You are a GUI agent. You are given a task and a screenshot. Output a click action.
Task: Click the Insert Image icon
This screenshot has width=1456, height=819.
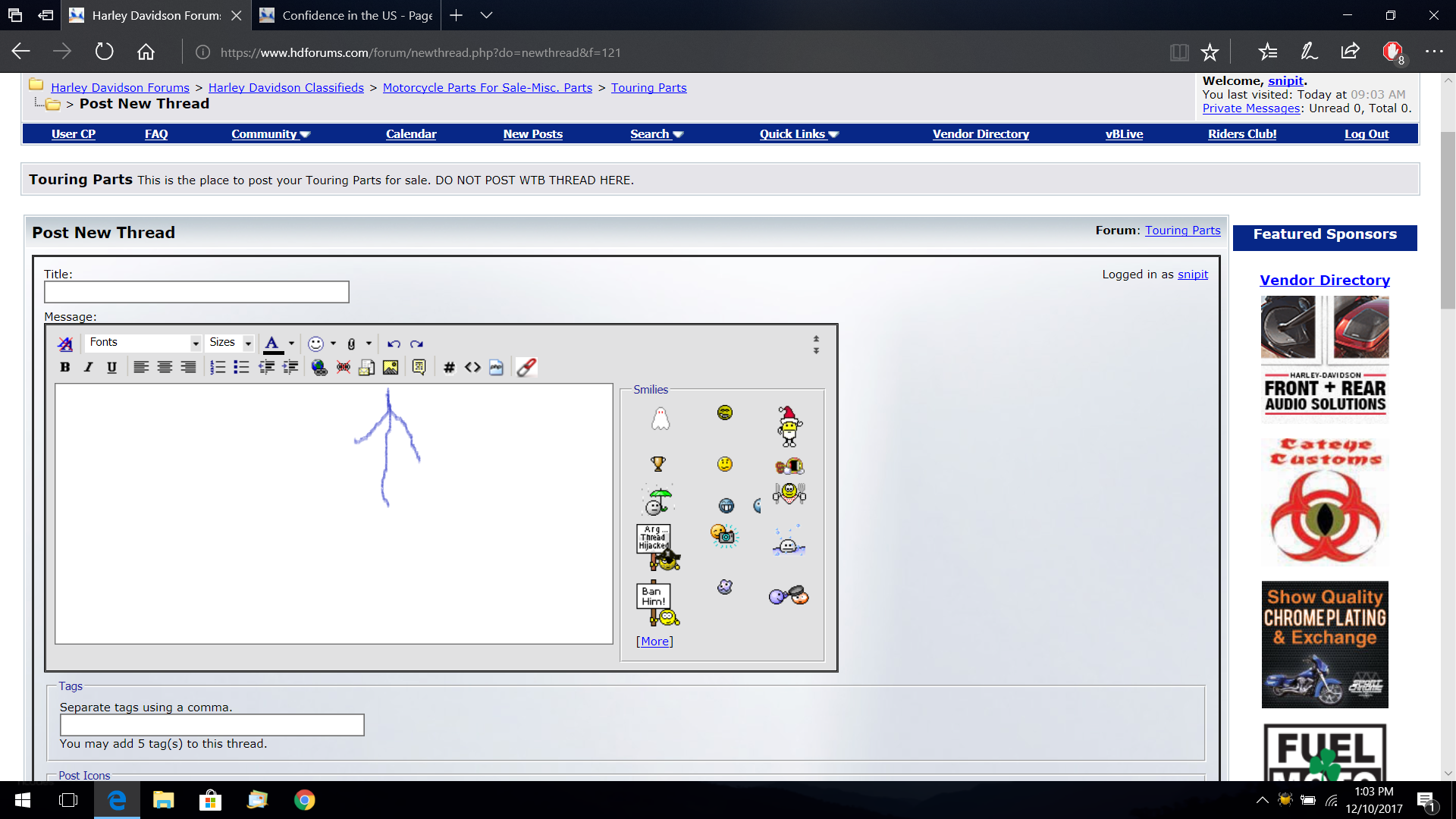pos(391,368)
